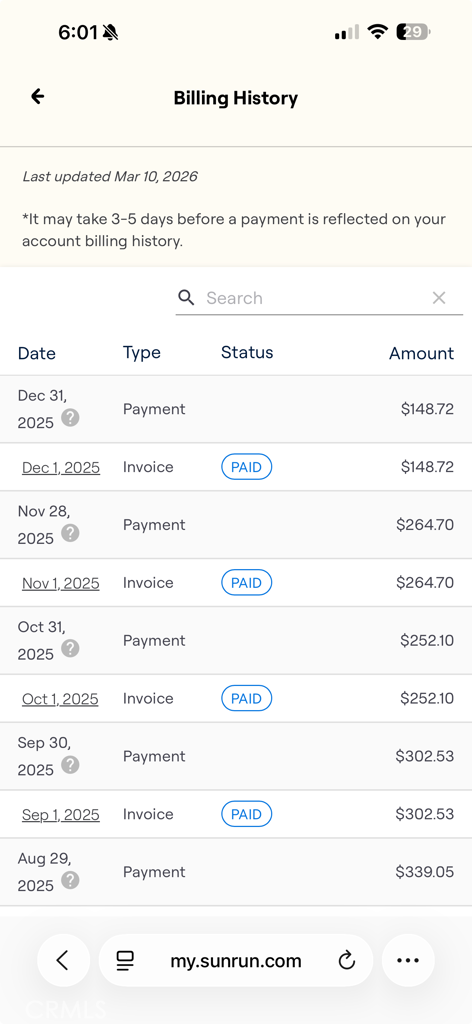Open the Oct 1, 2025 invoice link
472x1024 pixels.
[60, 699]
